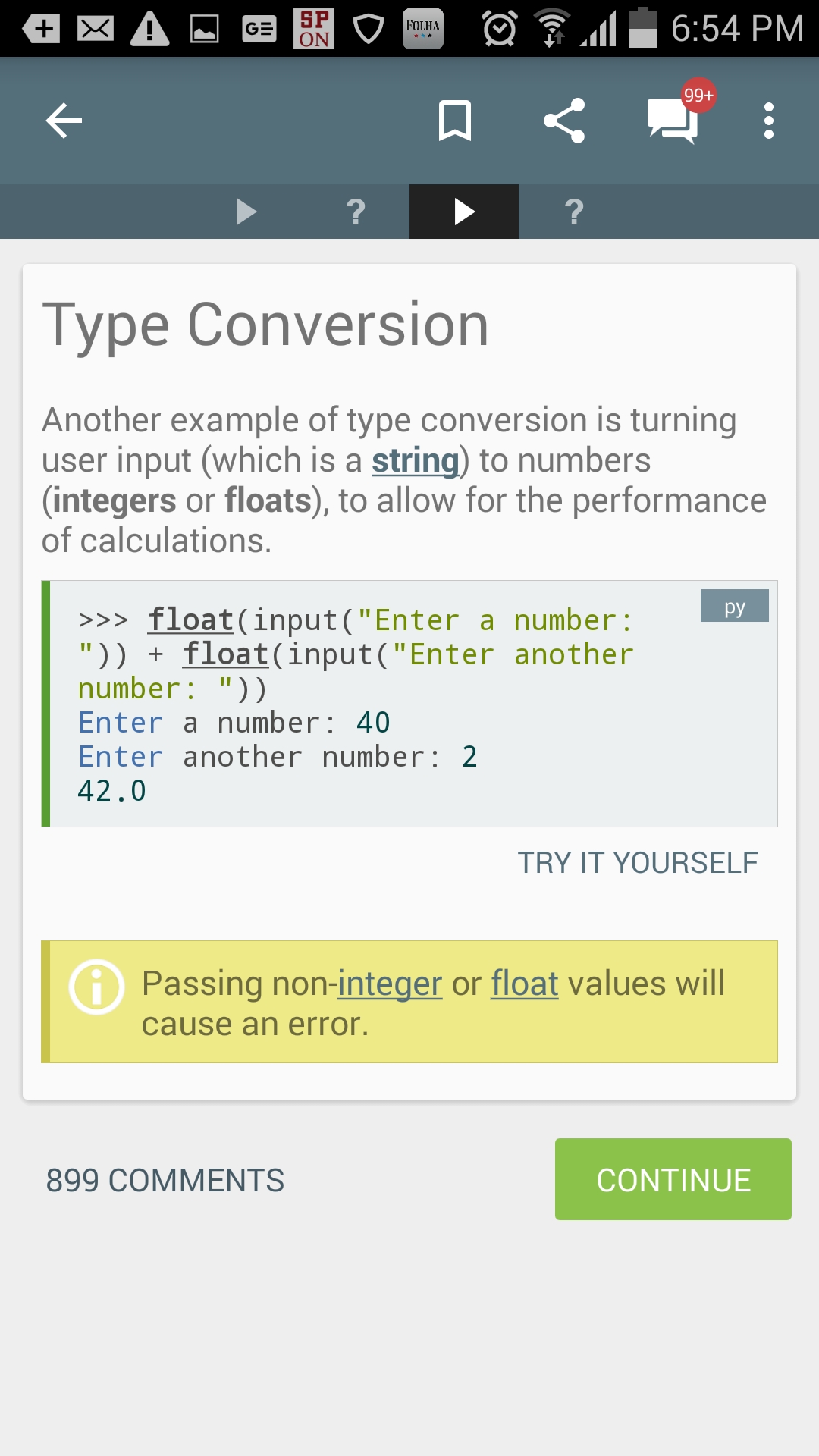Tap the share icon

pos(564,121)
